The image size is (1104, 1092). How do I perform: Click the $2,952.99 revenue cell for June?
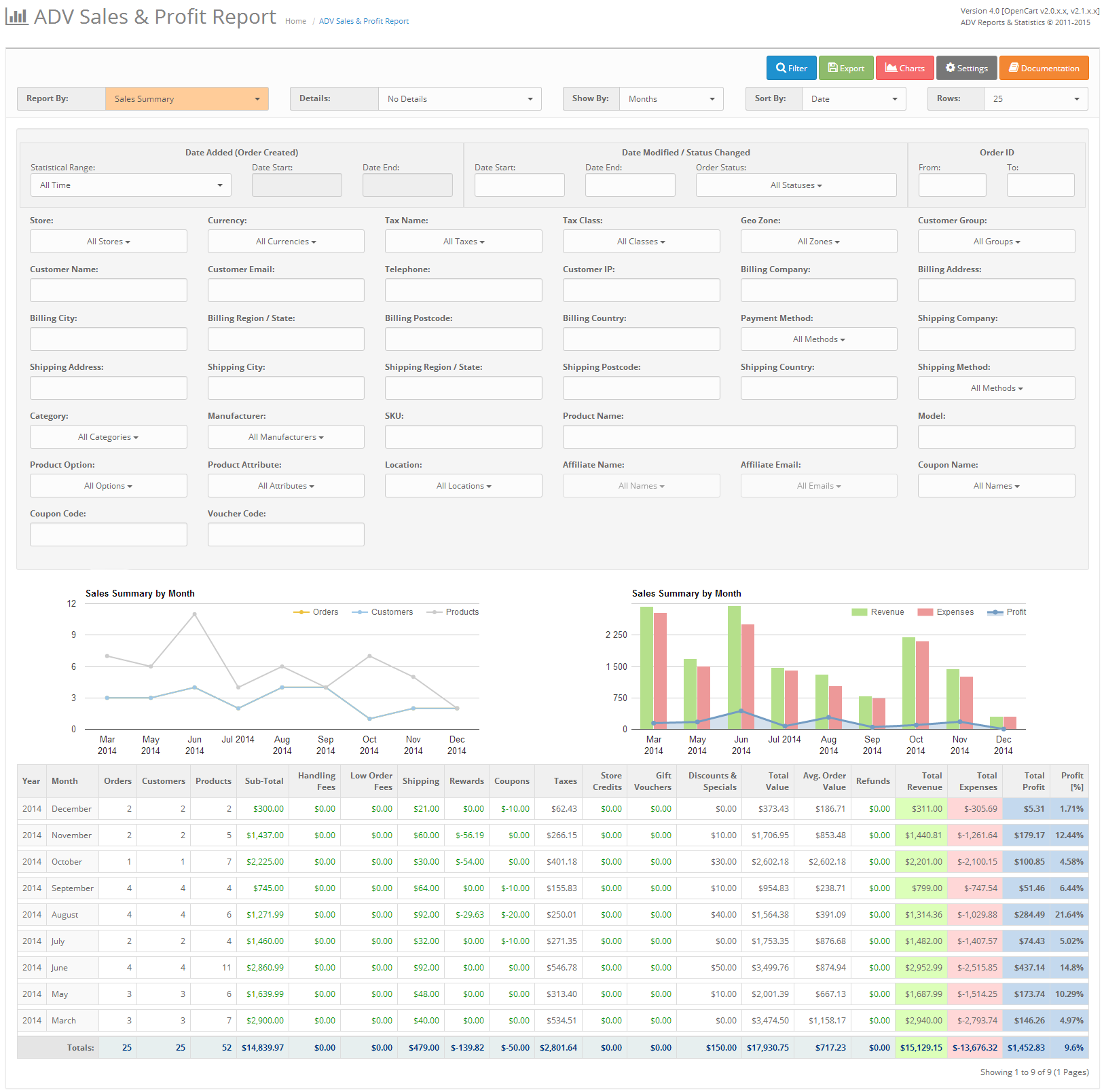(922, 968)
